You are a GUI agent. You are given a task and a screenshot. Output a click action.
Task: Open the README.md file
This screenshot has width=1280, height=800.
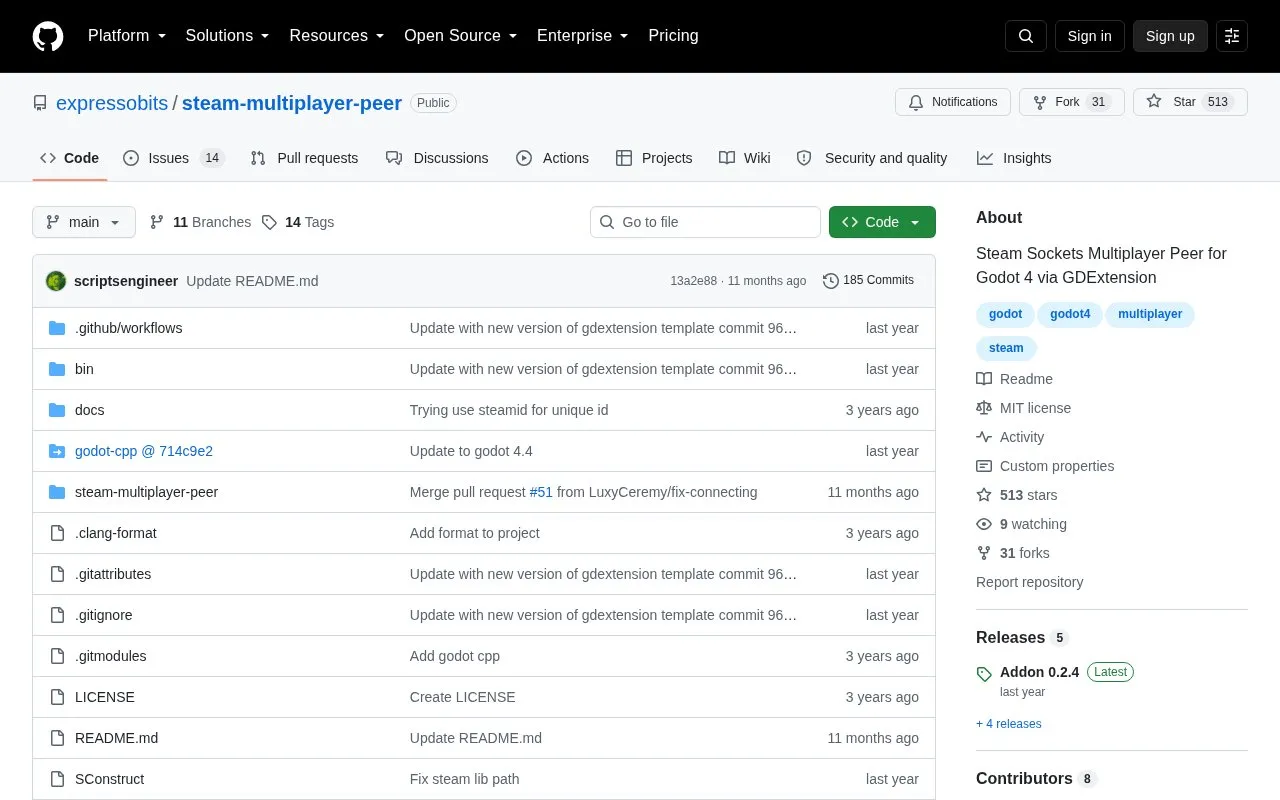pyautogui.click(x=116, y=738)
